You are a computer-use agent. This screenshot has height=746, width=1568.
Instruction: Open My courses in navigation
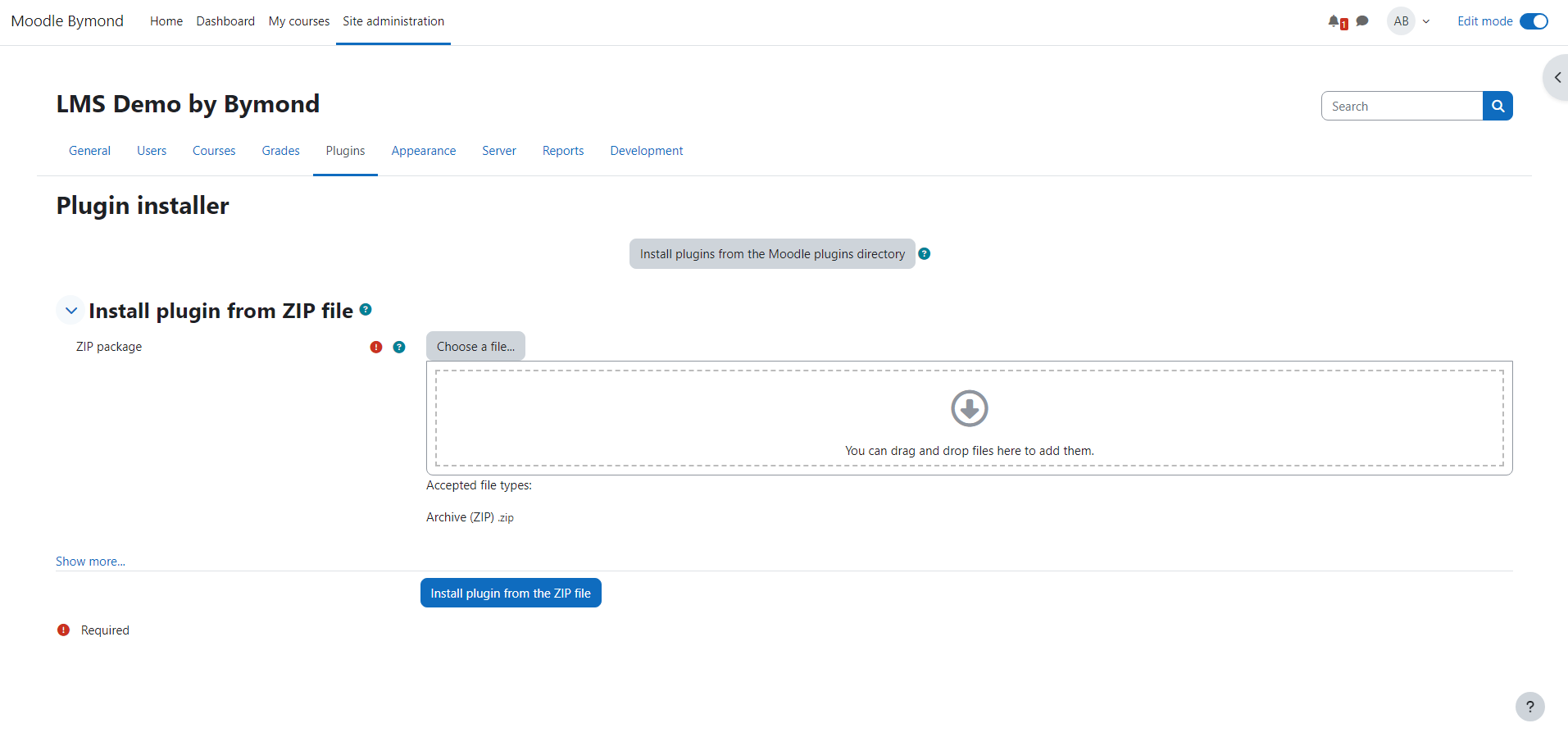[299, 21]
